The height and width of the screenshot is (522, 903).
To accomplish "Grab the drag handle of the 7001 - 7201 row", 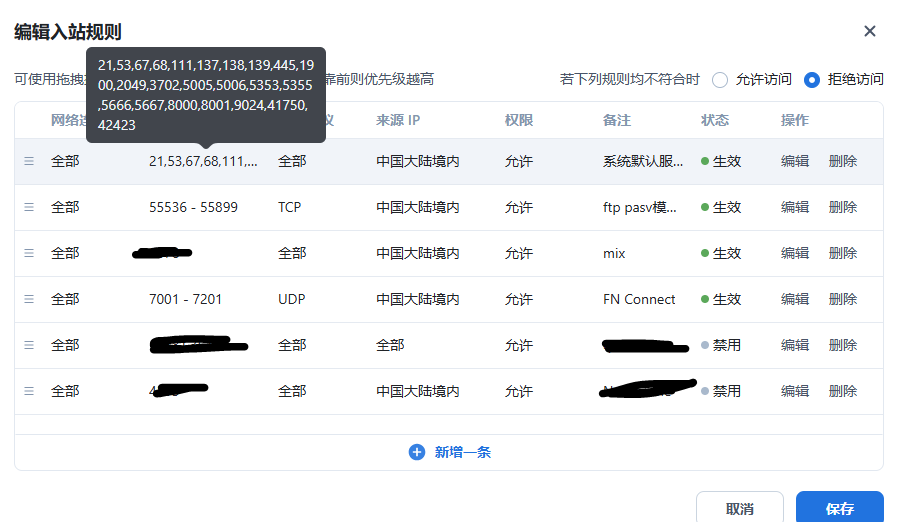I will 29,300.
